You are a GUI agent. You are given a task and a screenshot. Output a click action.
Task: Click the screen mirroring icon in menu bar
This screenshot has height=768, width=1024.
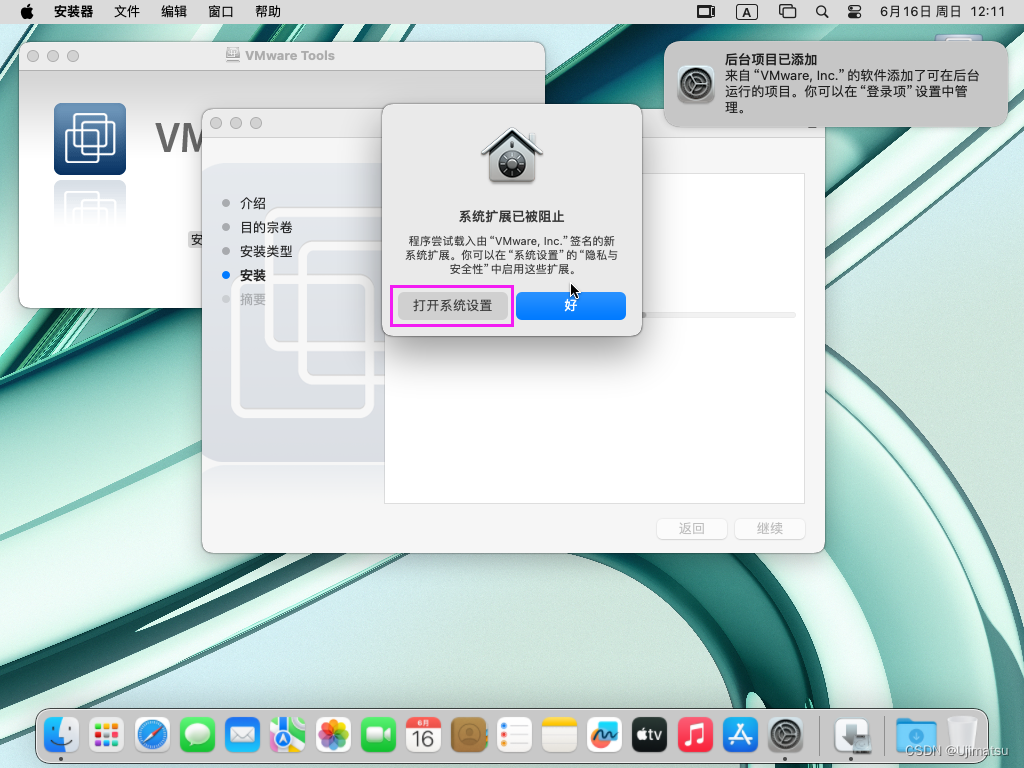click(706, 12)
